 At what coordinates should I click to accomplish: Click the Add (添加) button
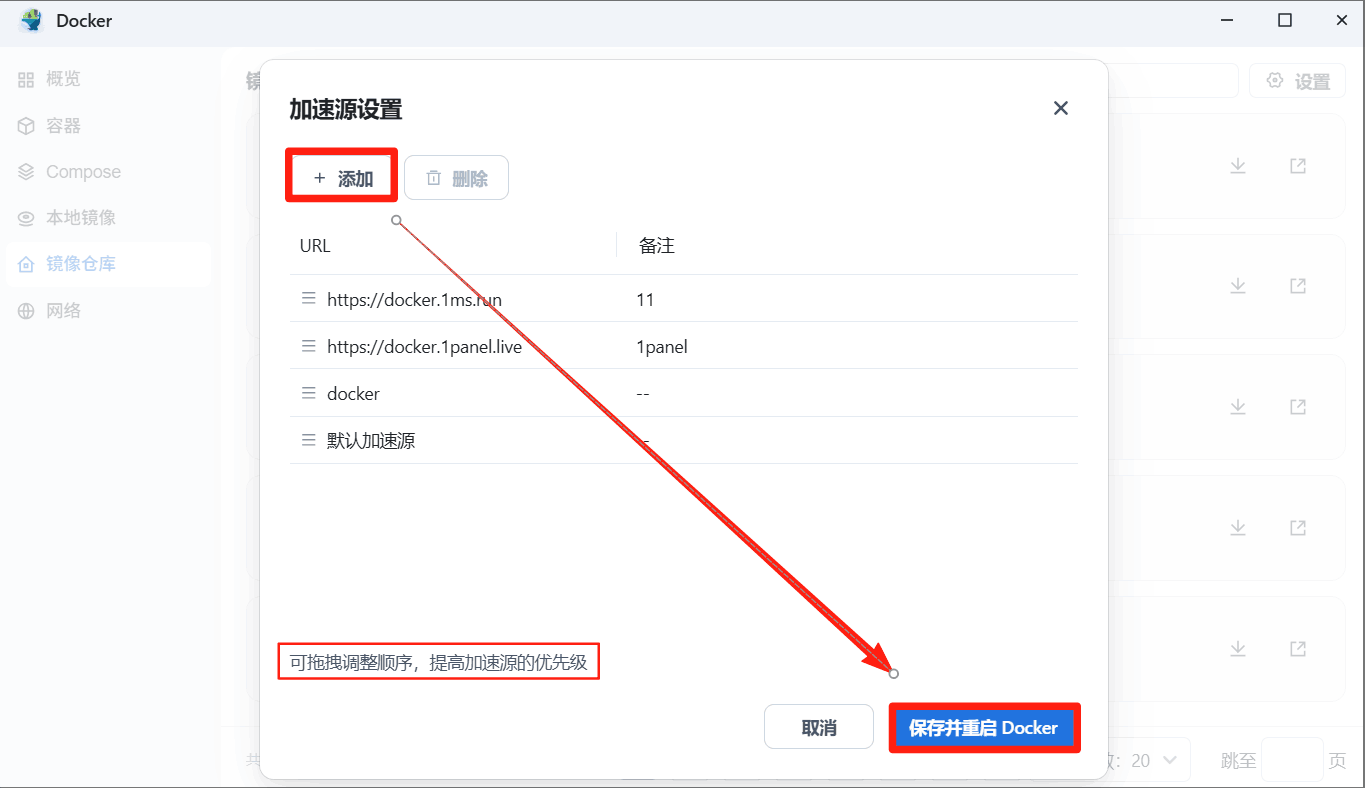343,178
